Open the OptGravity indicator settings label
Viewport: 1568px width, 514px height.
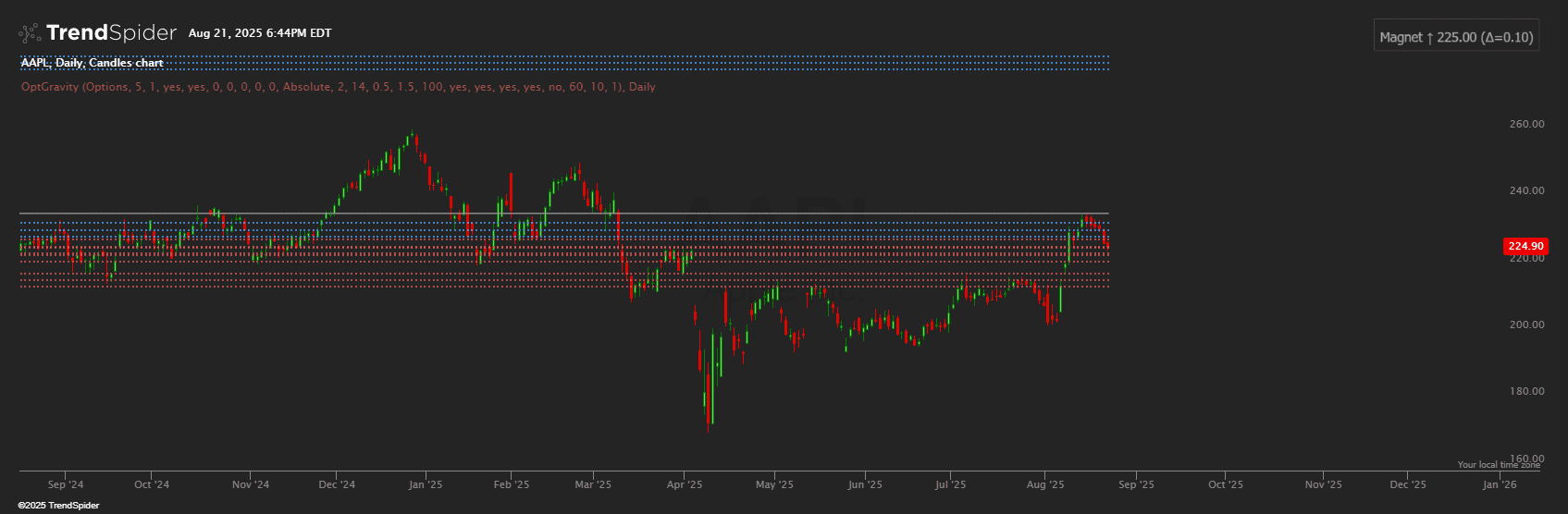click(x=339, y=87)
